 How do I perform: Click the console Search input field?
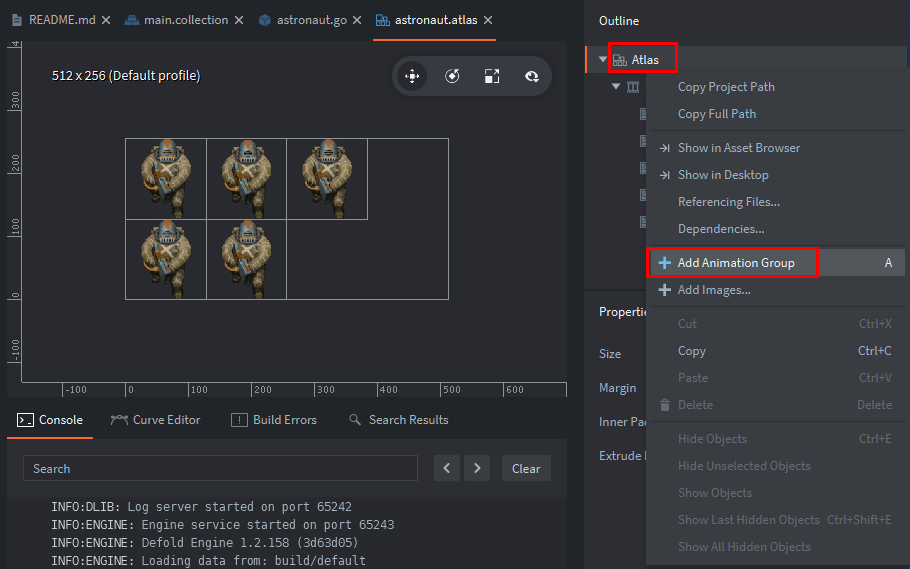(220, 469)
